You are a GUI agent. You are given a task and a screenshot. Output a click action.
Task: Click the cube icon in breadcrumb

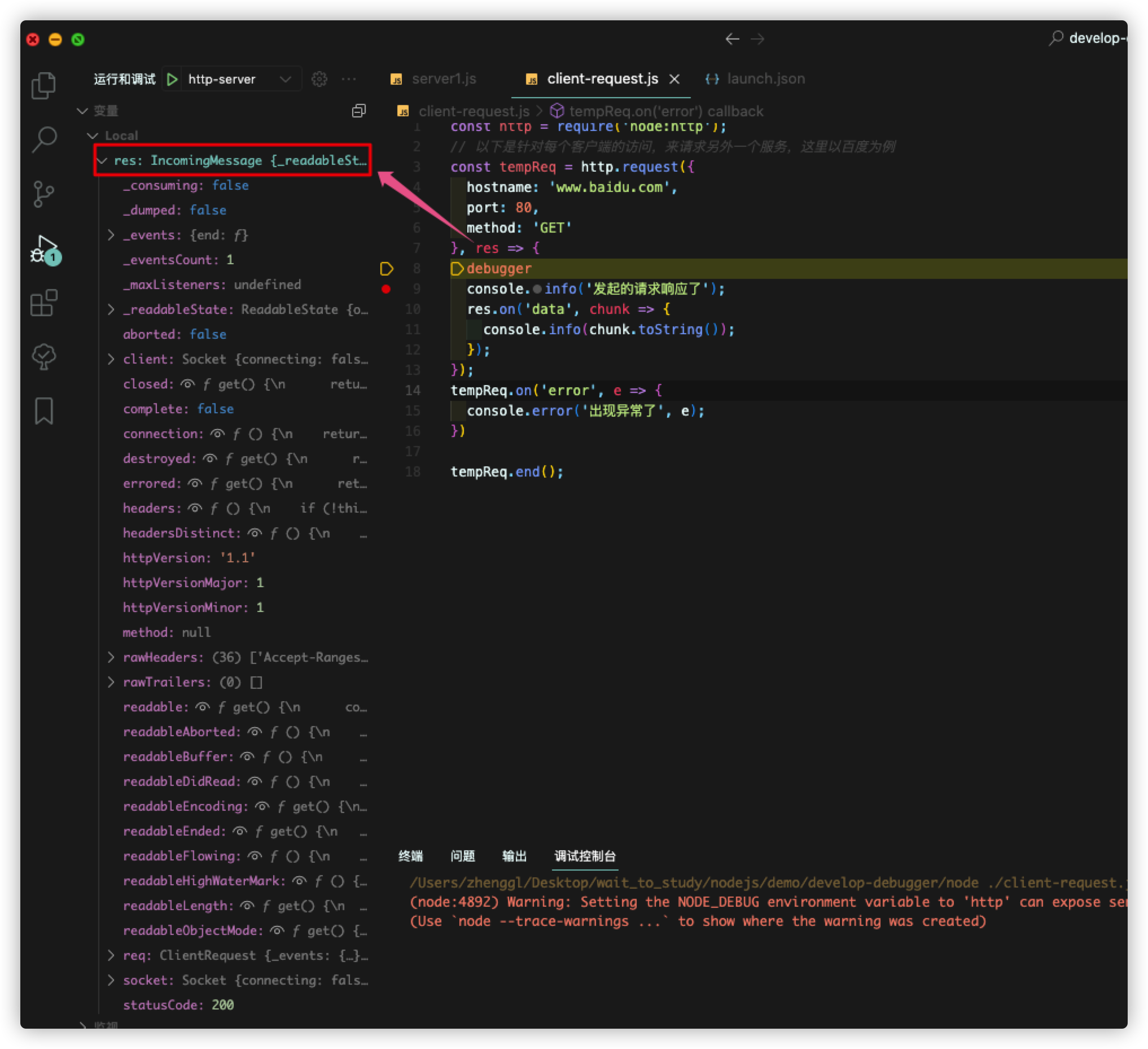point(557,111)
